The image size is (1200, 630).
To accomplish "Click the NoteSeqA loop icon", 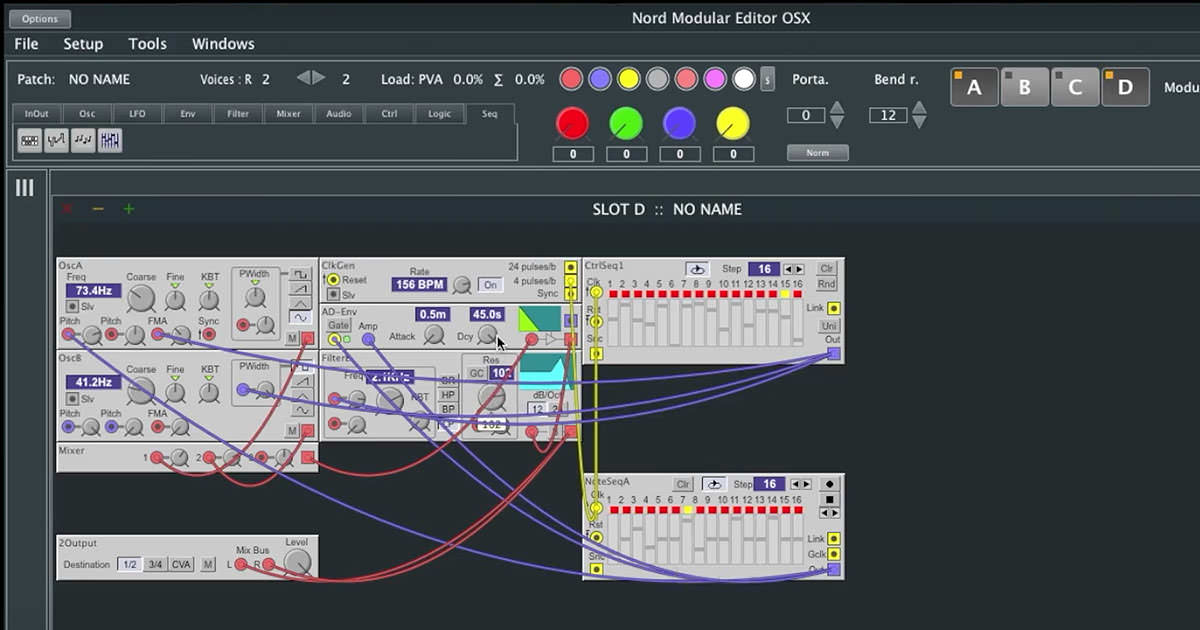I will (713, 484).
